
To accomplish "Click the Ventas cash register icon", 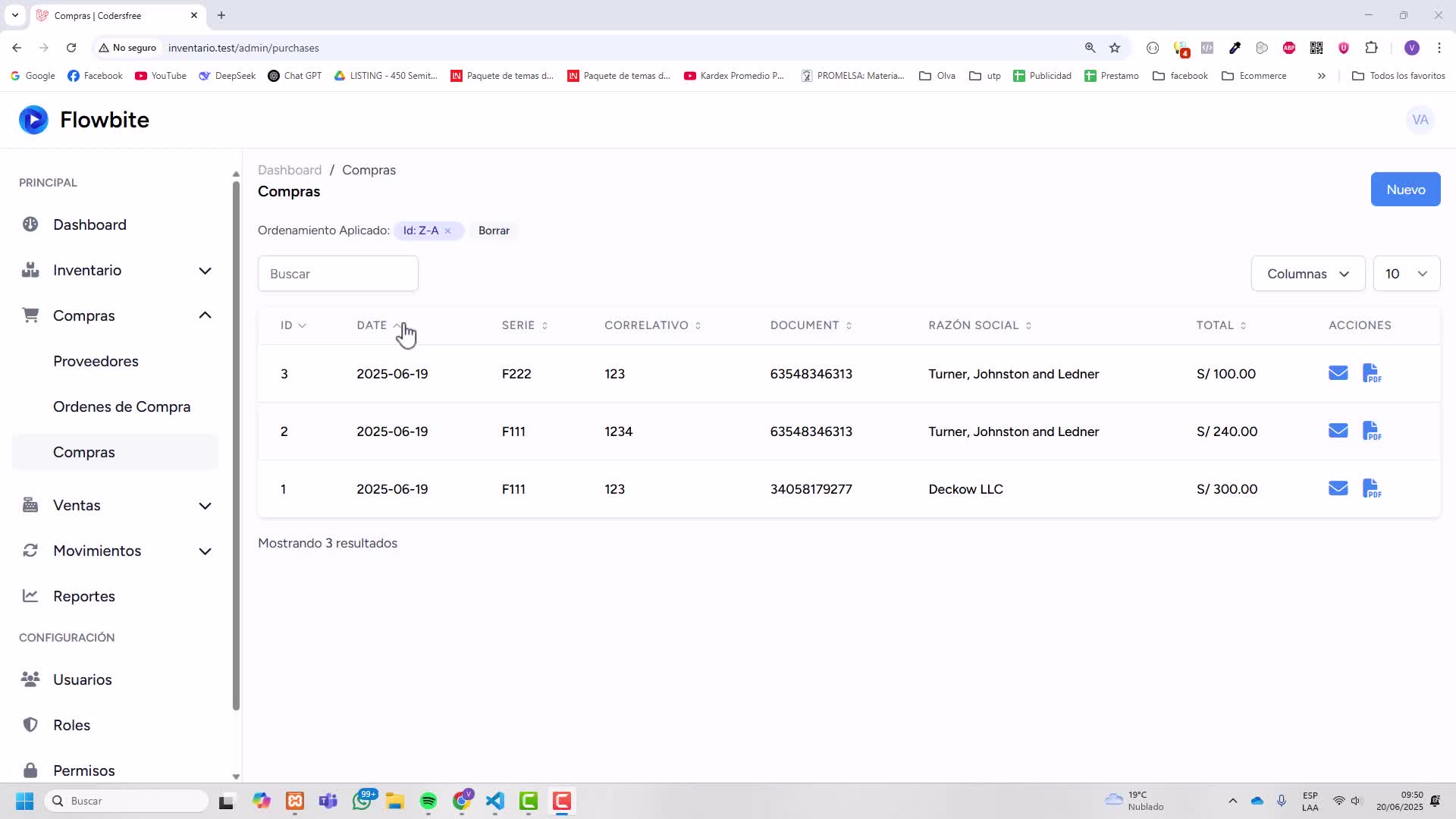I will 30,505.
